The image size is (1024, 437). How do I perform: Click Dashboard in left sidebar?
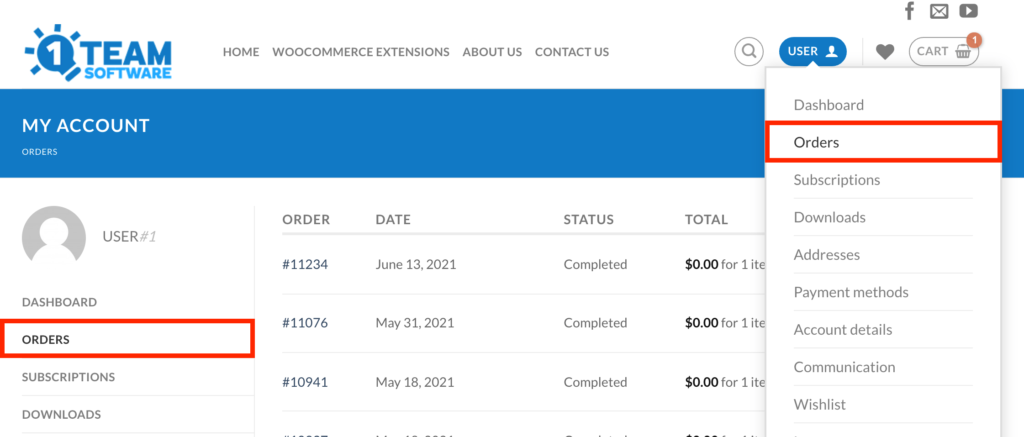point(59,302)
